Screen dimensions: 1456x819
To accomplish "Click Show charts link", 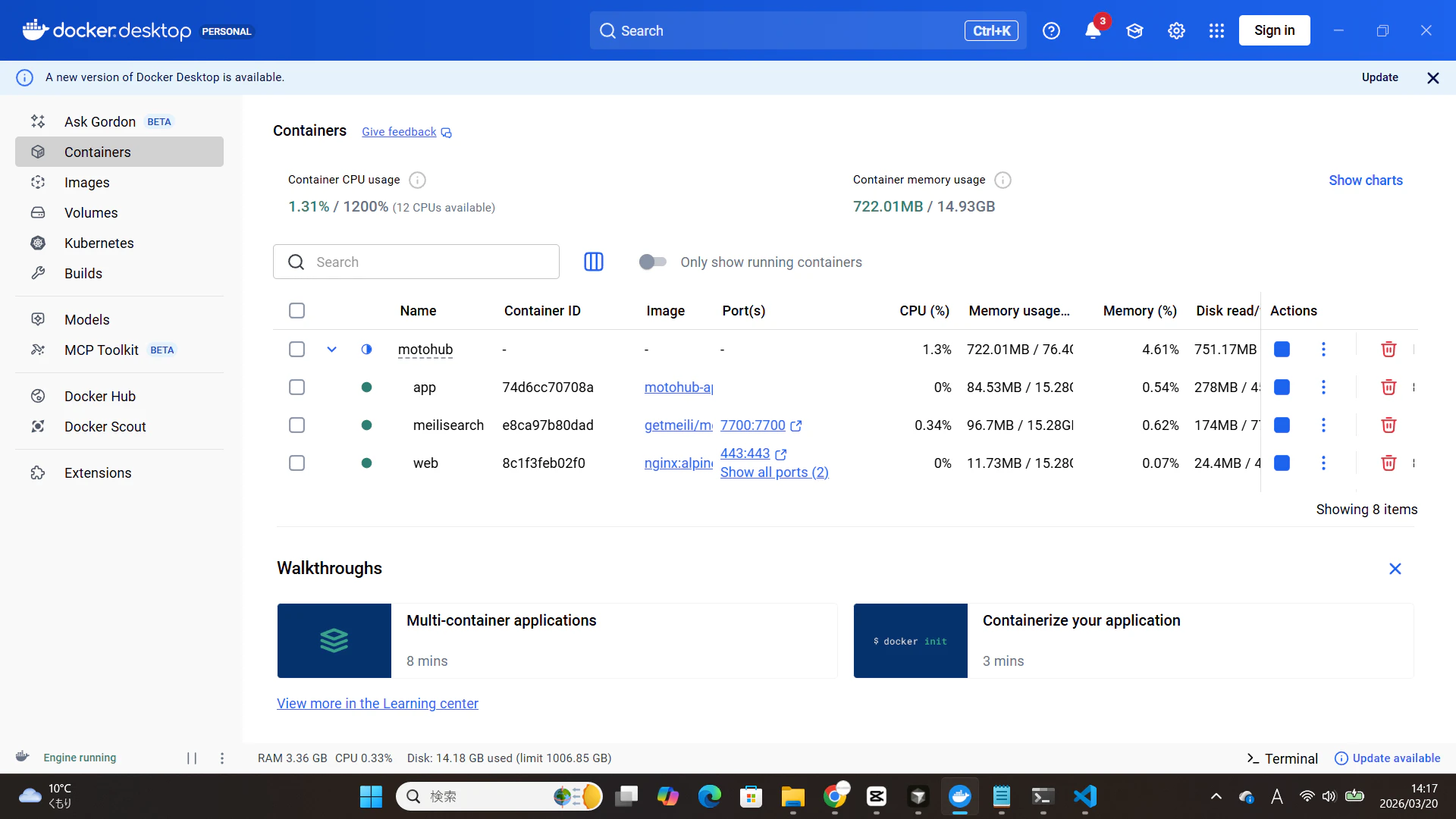I will pyautogui.click(x=1366, y=180).
